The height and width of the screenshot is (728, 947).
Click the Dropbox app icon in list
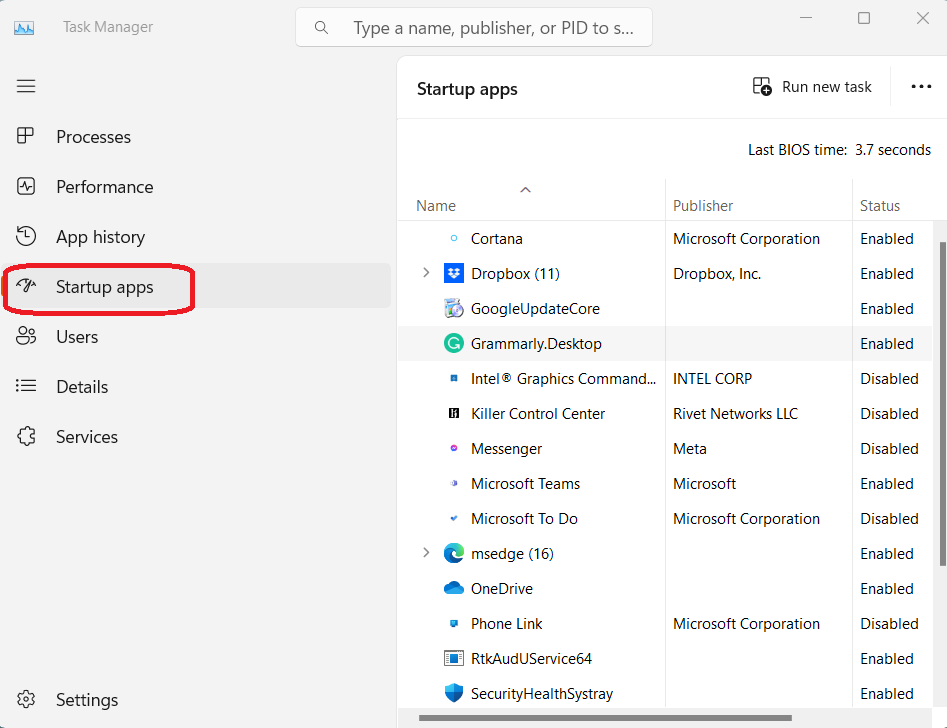coord(454,274)
